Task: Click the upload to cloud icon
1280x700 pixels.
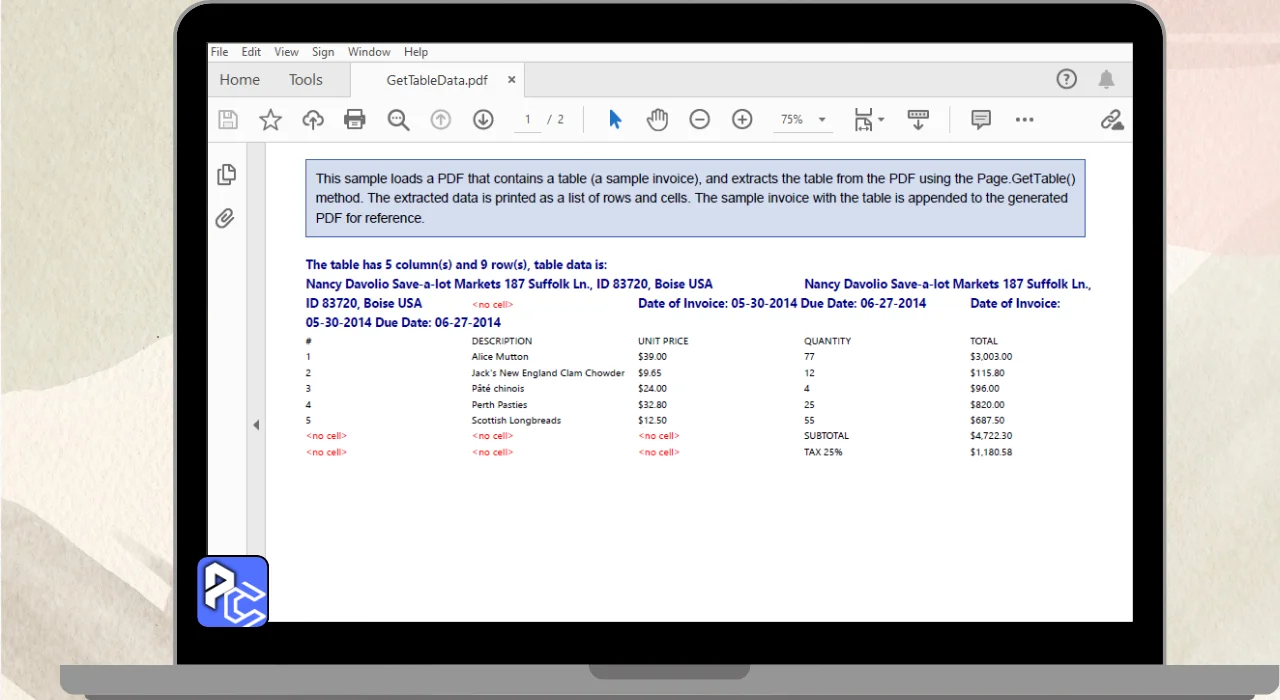Action: tap(313, 120)
